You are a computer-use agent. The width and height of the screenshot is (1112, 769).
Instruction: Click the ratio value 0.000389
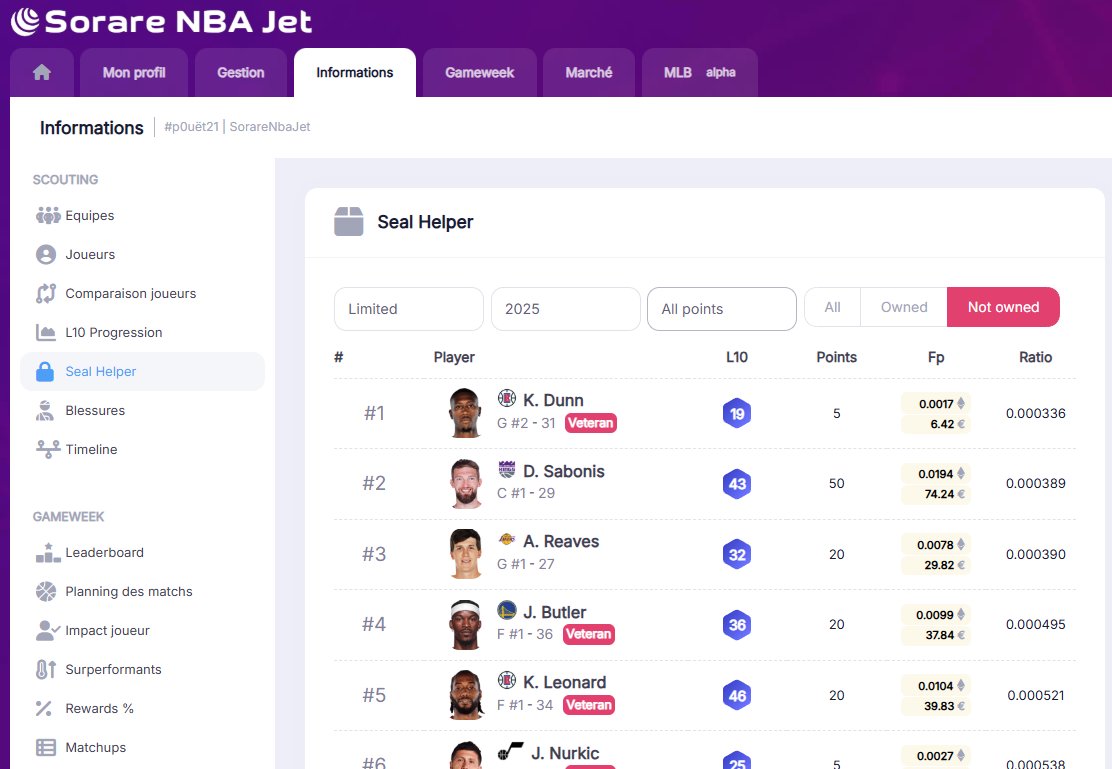click(x=1035, y=484)
